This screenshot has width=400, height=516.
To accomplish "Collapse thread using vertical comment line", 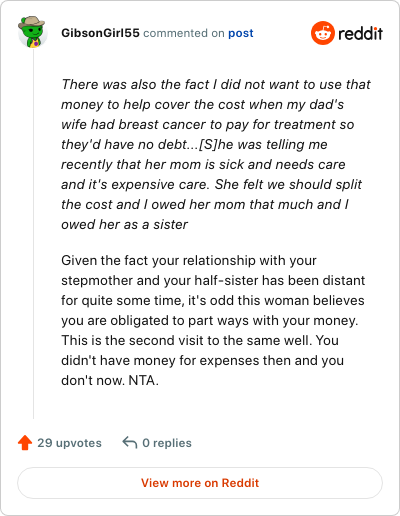I will point(33,233).
